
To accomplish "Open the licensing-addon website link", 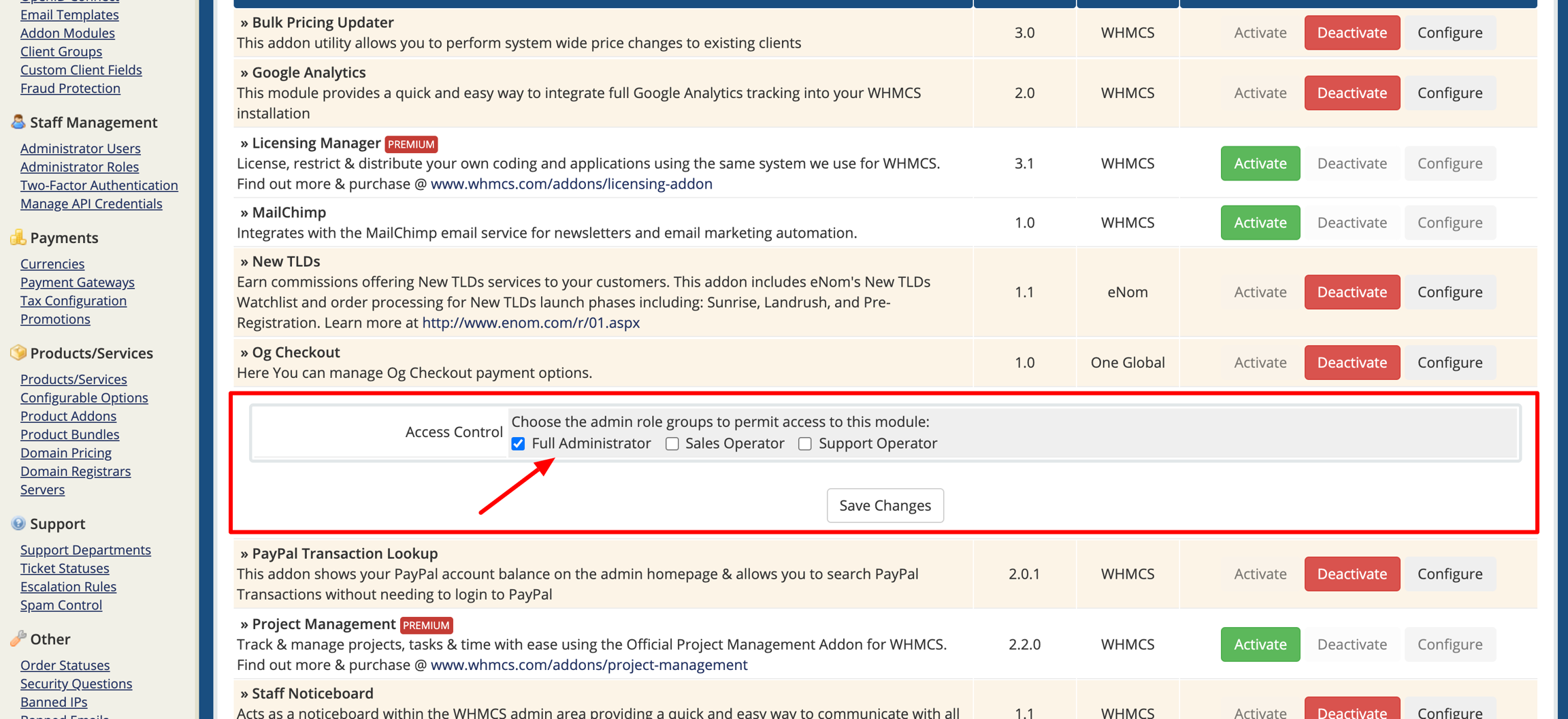I will click(x=571, y=184).
